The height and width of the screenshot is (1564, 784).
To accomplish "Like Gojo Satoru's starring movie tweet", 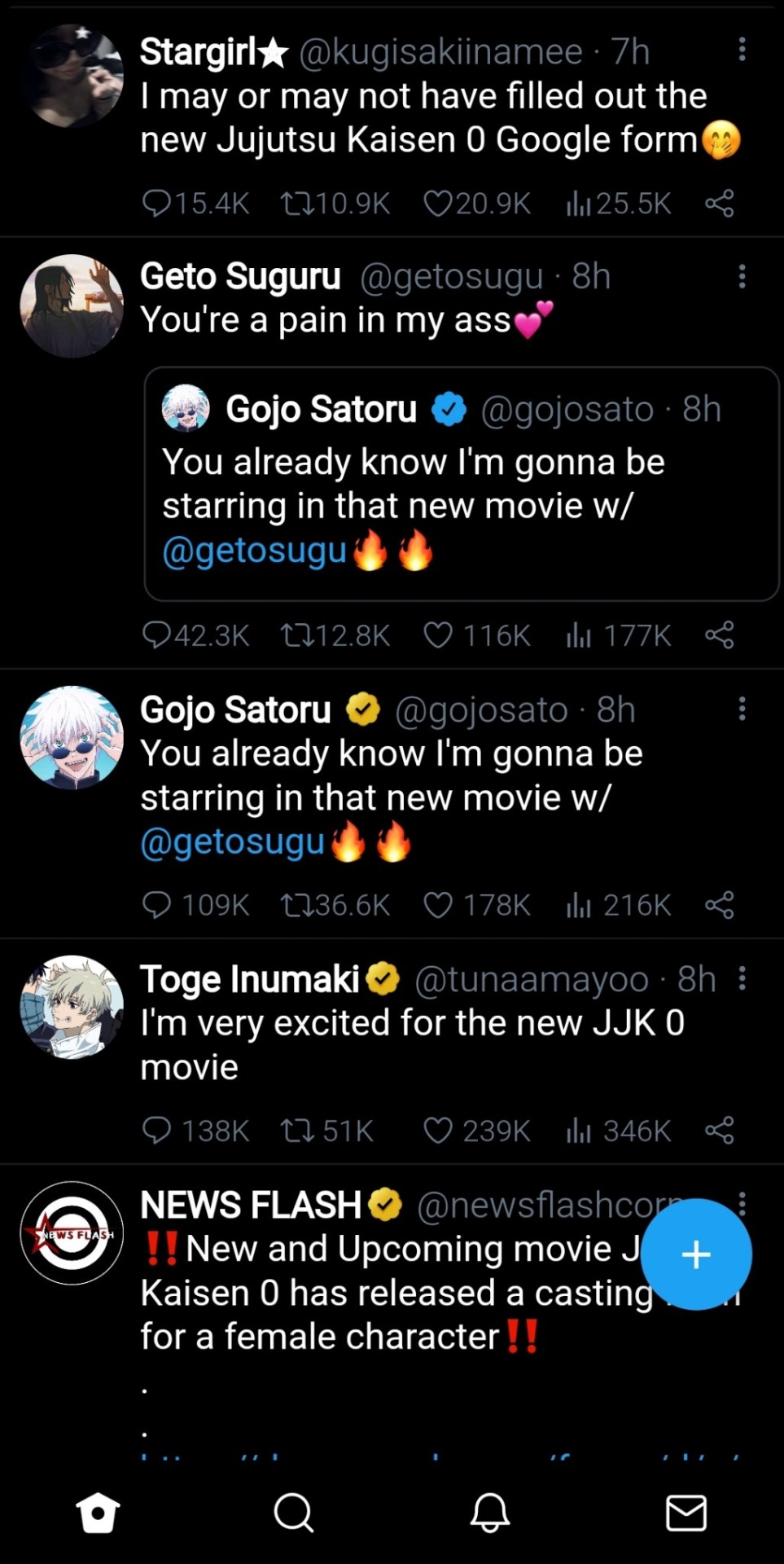I will click(x=438, y=905).
